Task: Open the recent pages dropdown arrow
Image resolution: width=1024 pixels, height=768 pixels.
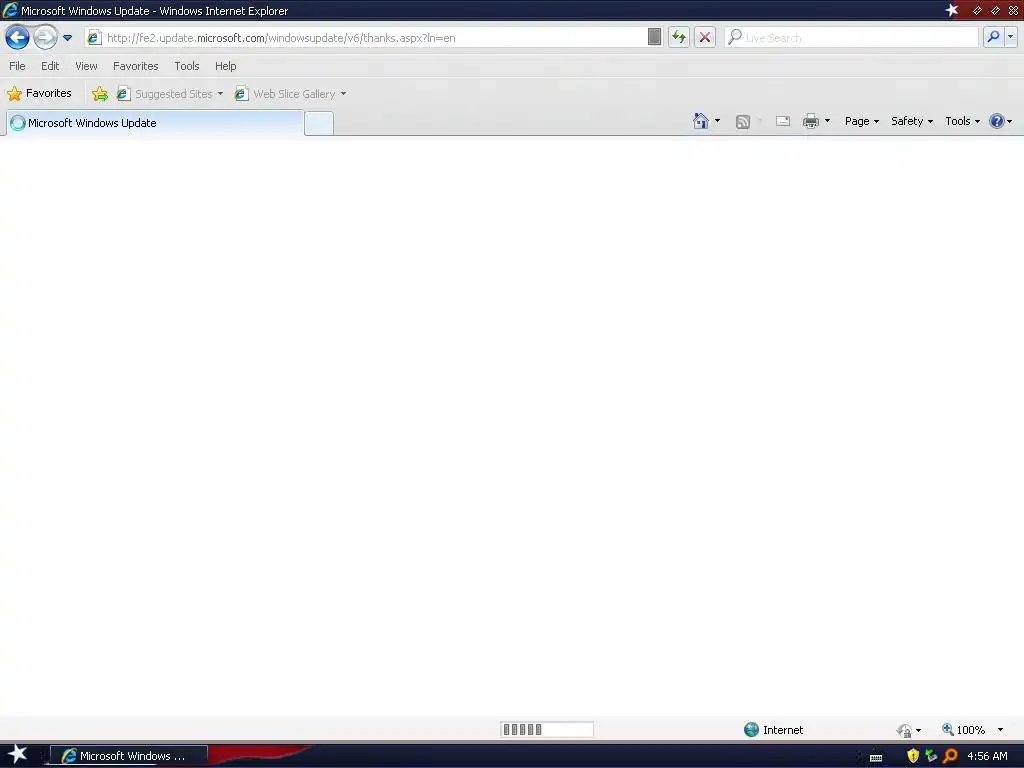Action: pos(67,38)
